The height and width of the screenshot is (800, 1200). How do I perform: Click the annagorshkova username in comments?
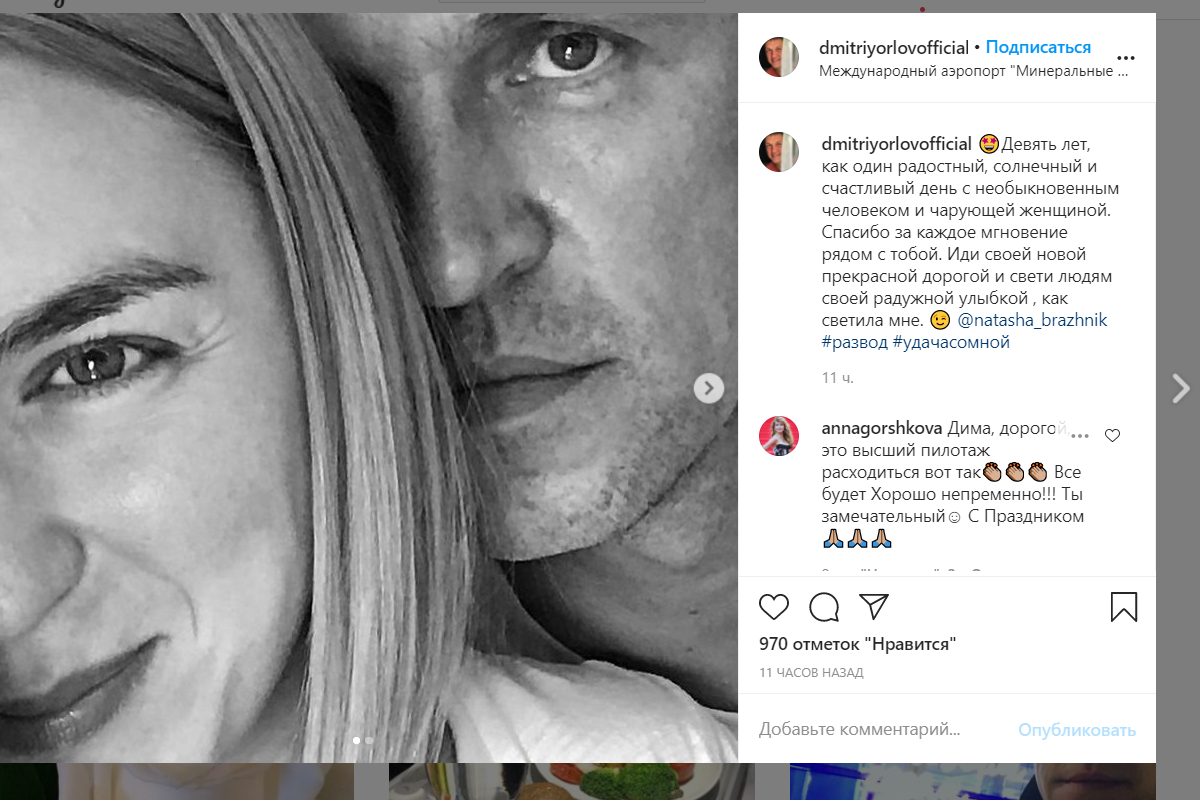[881, 428]
